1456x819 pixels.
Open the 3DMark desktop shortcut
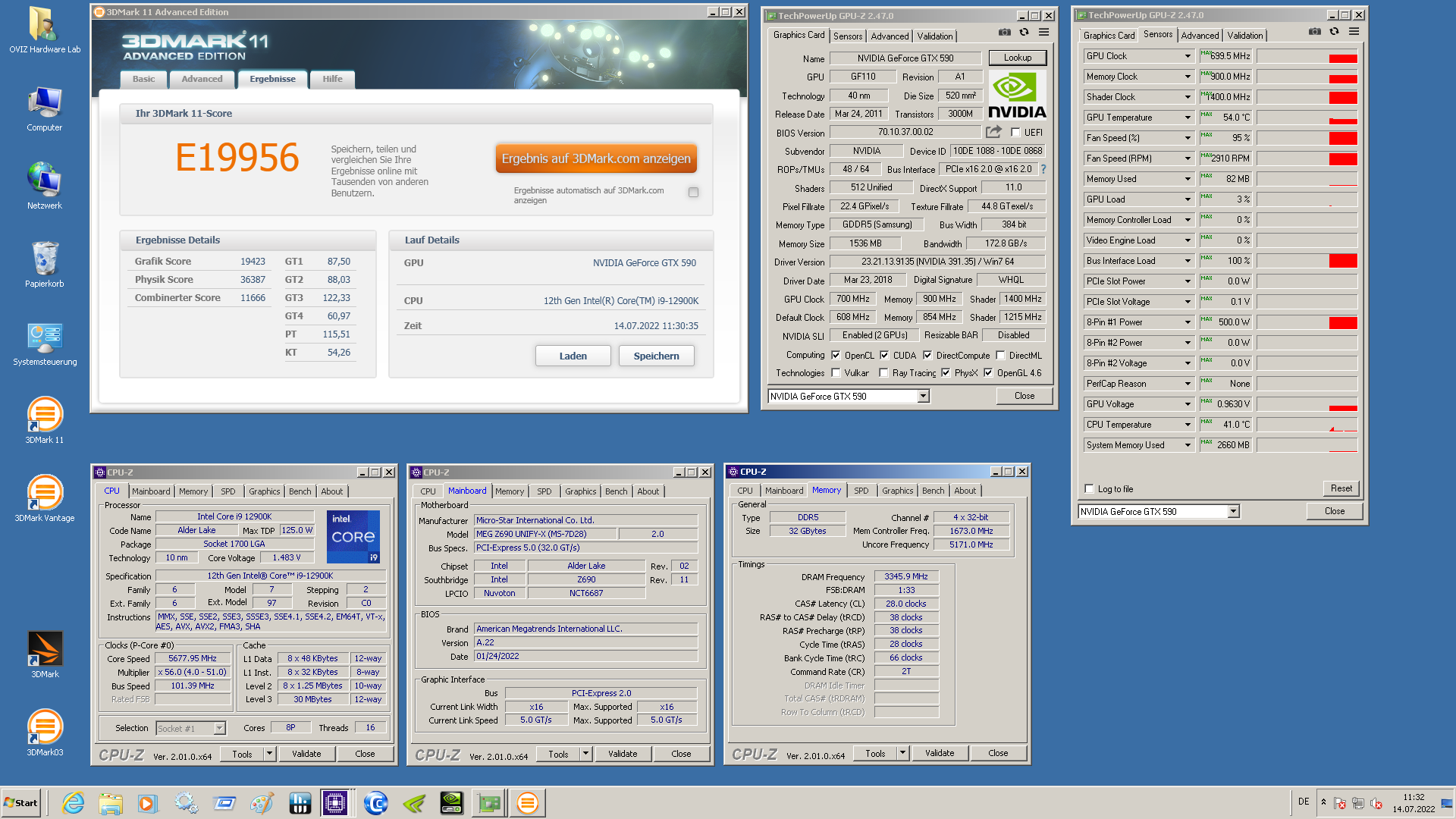coord(45,654)
